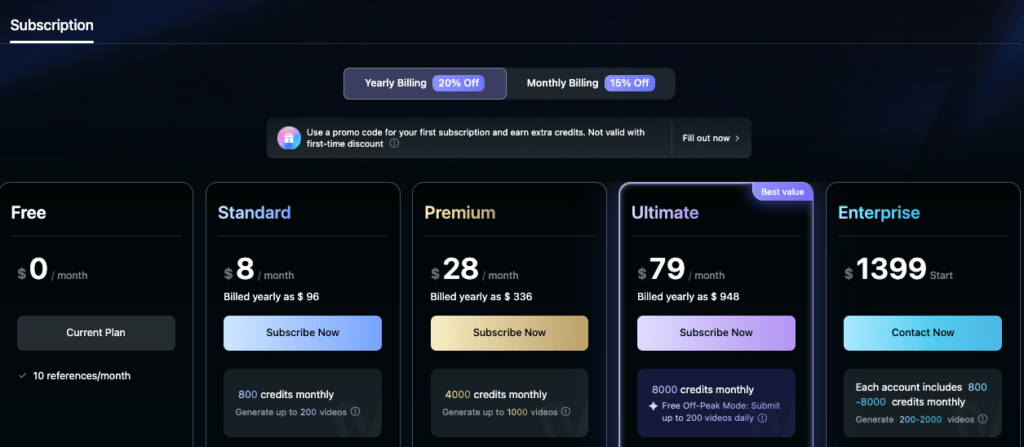Switch to Monthly Billing option
The height and width of the screenshot is (447, 1024).
coord(562,83)
